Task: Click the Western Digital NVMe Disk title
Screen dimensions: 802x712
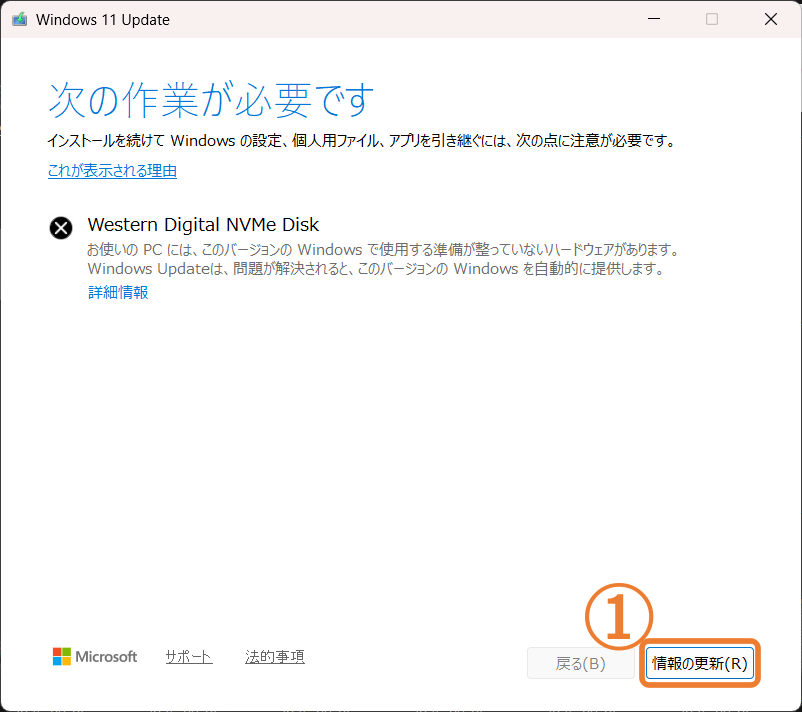Action: [203, 225]
